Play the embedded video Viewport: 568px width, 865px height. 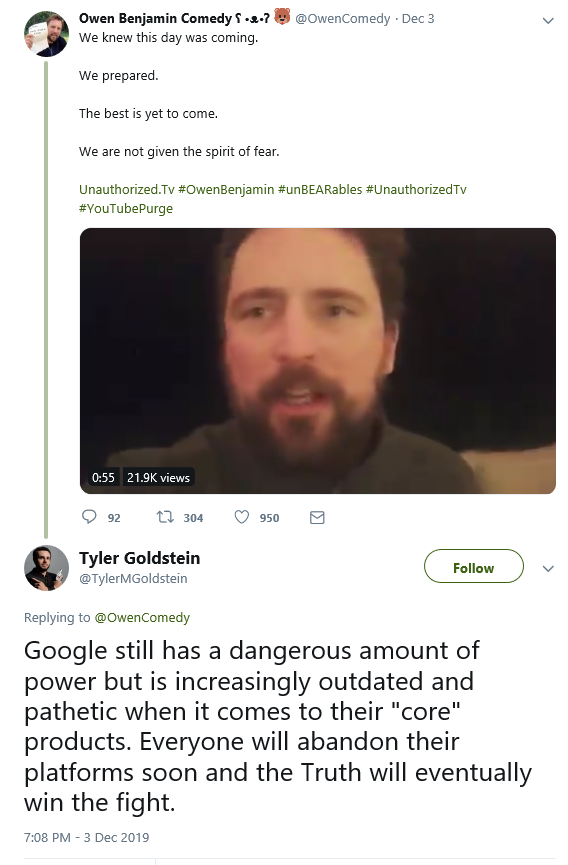click(318, 361)
